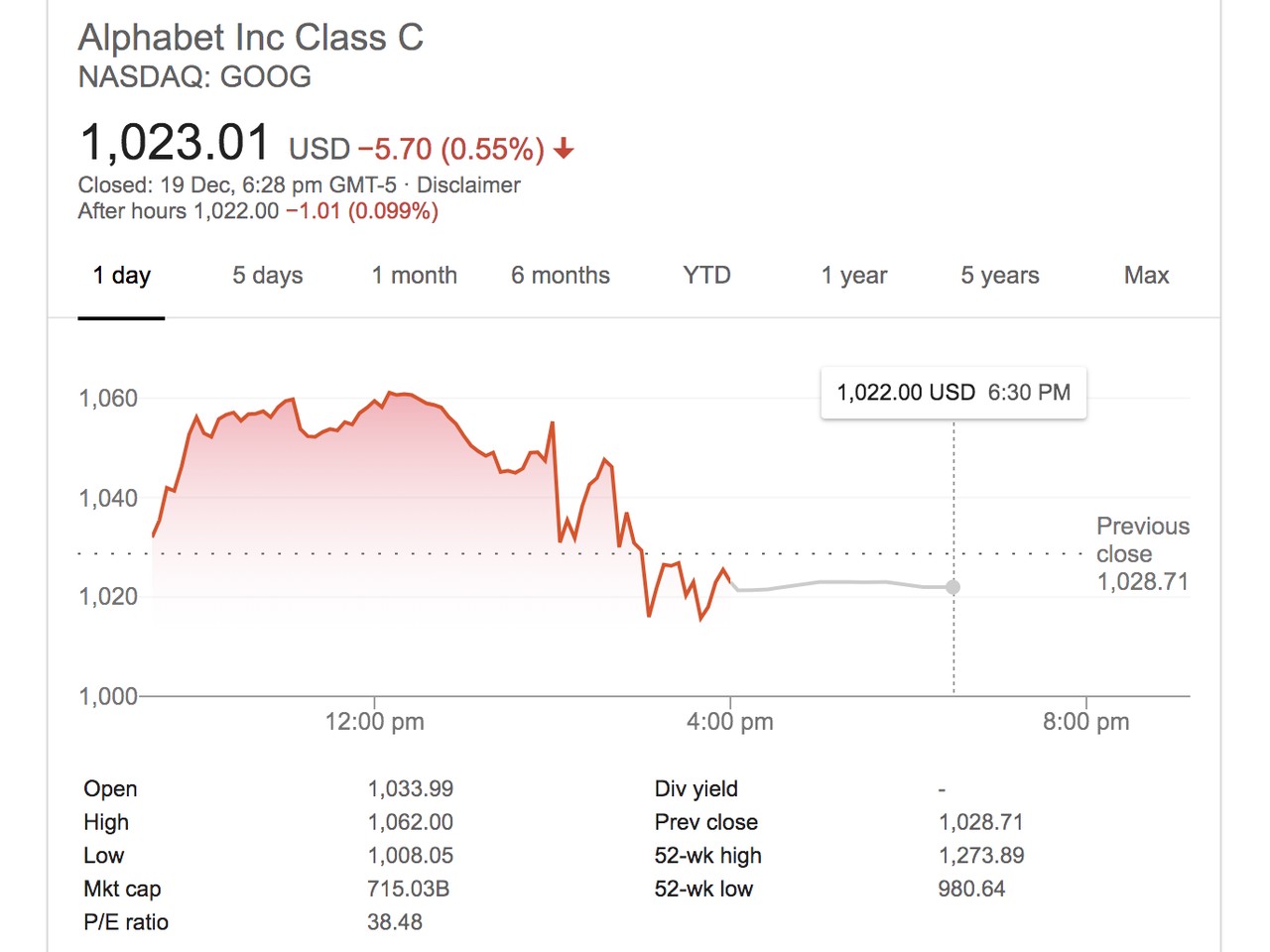Select the 1 month range tab

[x=414, y=276]
